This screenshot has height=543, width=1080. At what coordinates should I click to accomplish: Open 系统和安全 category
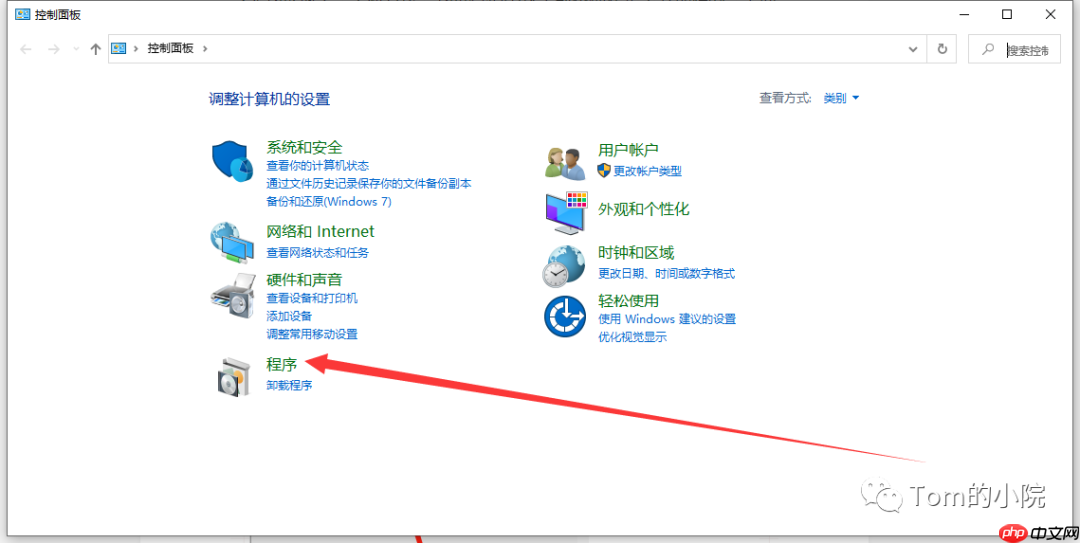click(304, 147)
